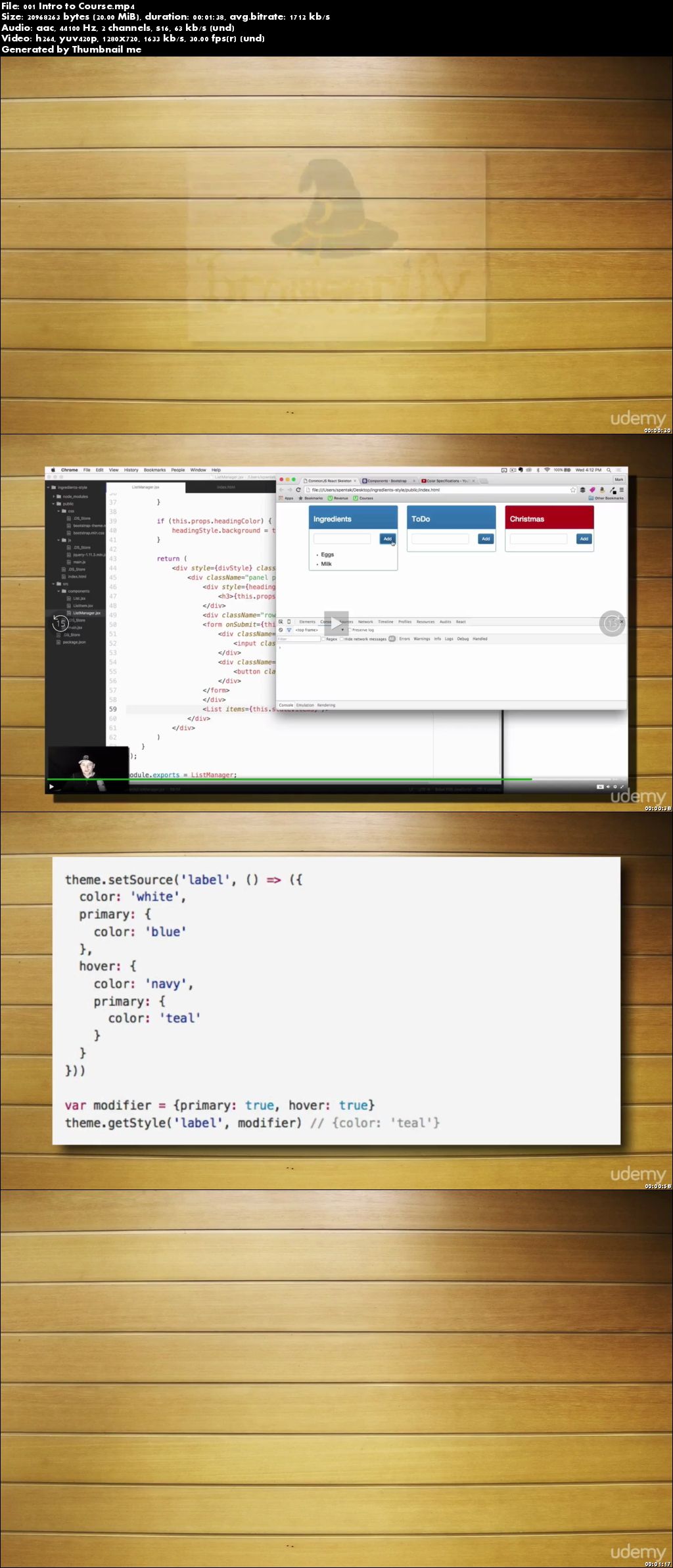The image size is (673, 1568).
Task: Toggle captions button in video player
Action: 599,786
